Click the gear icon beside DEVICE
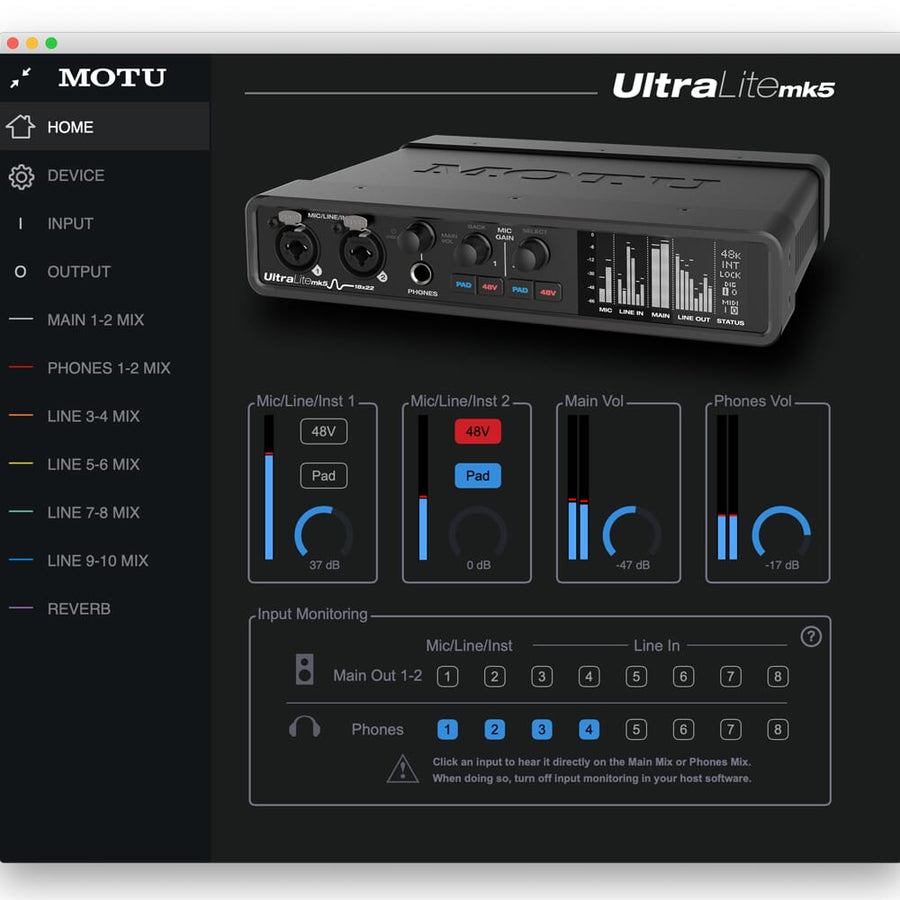The height and width of the screenshot is (900, 900). (21, 177)
